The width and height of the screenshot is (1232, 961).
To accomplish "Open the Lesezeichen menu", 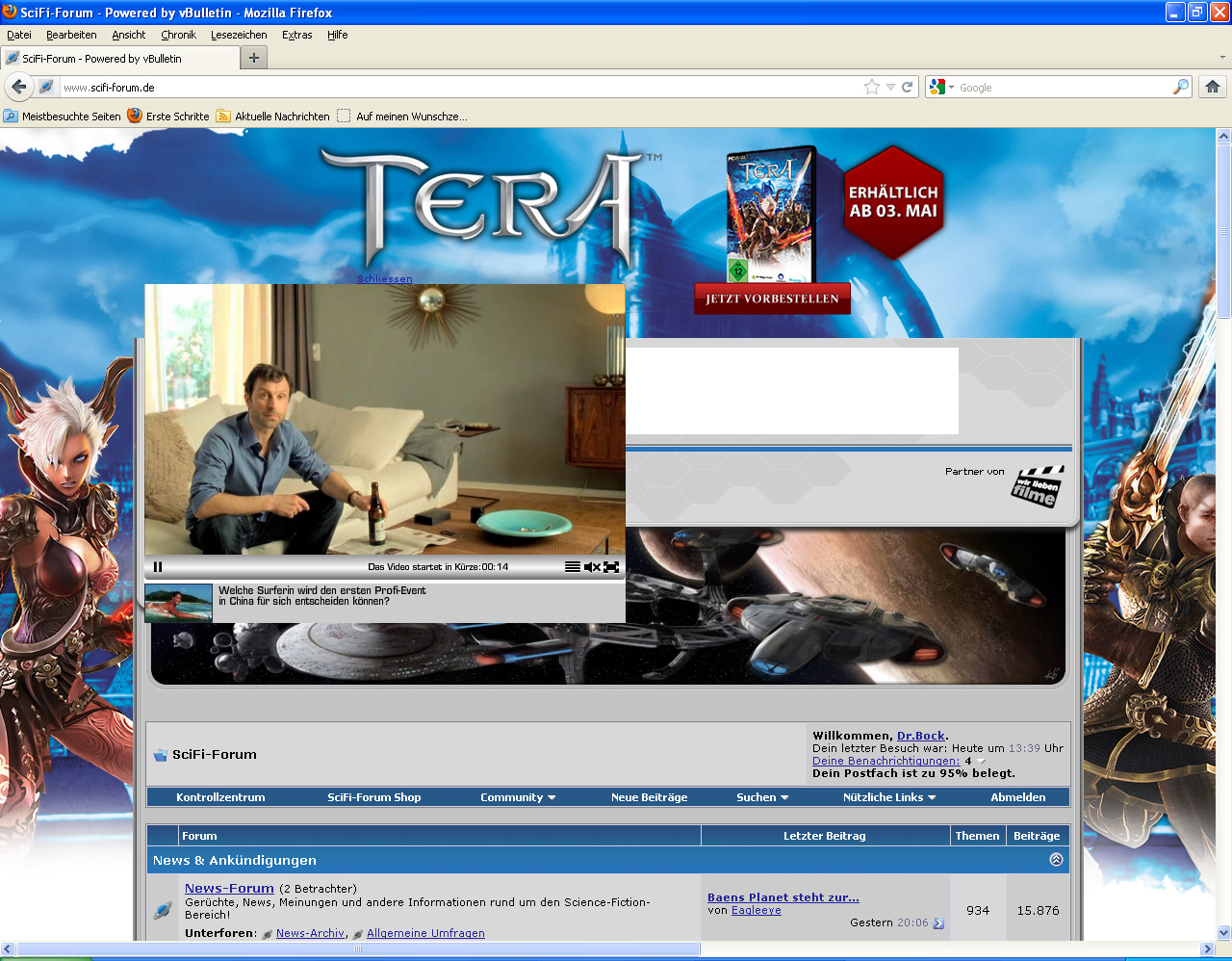I will coord(239,35).
